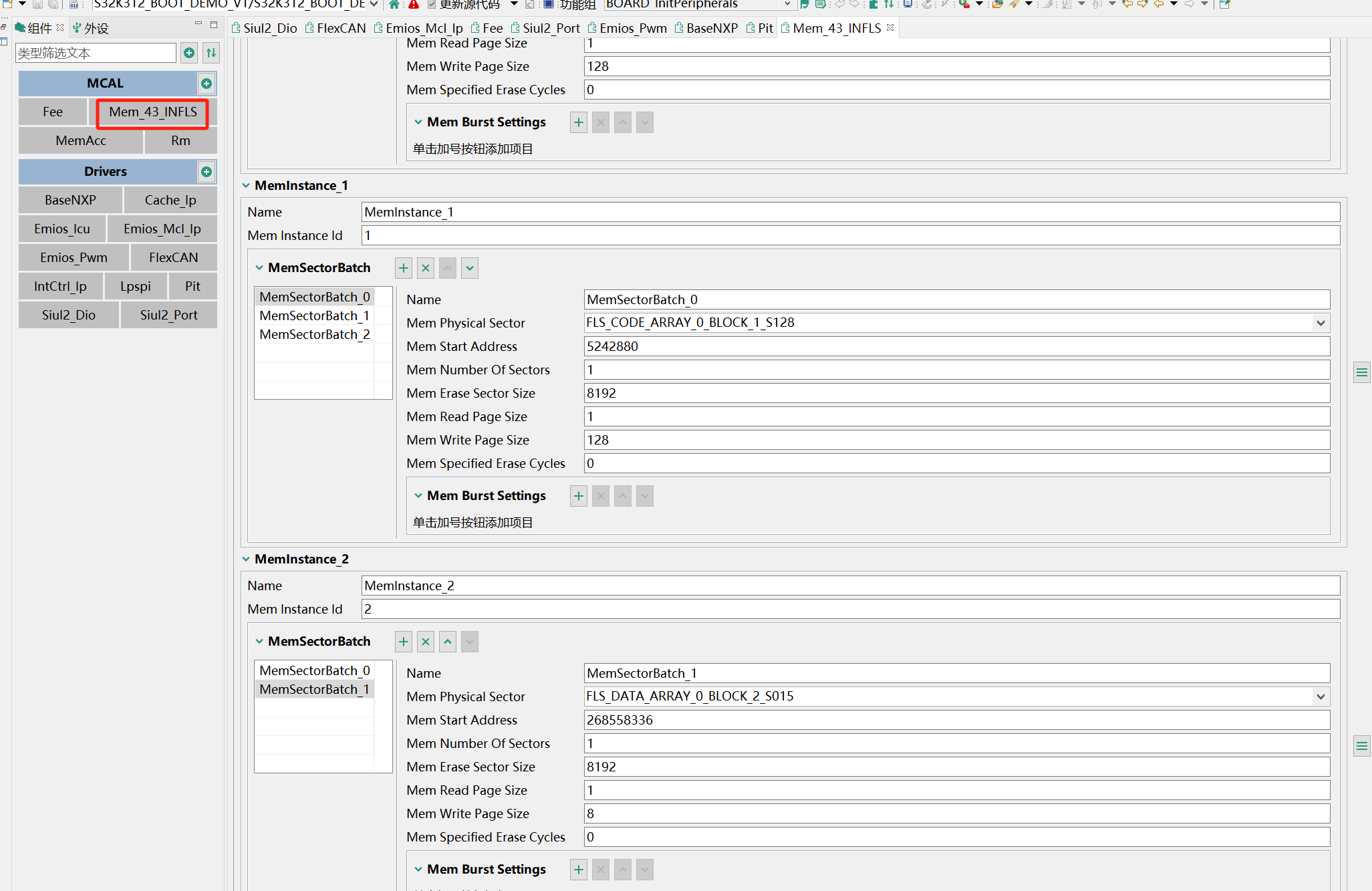Select the Rm MCAL component button

coord(180,141)
